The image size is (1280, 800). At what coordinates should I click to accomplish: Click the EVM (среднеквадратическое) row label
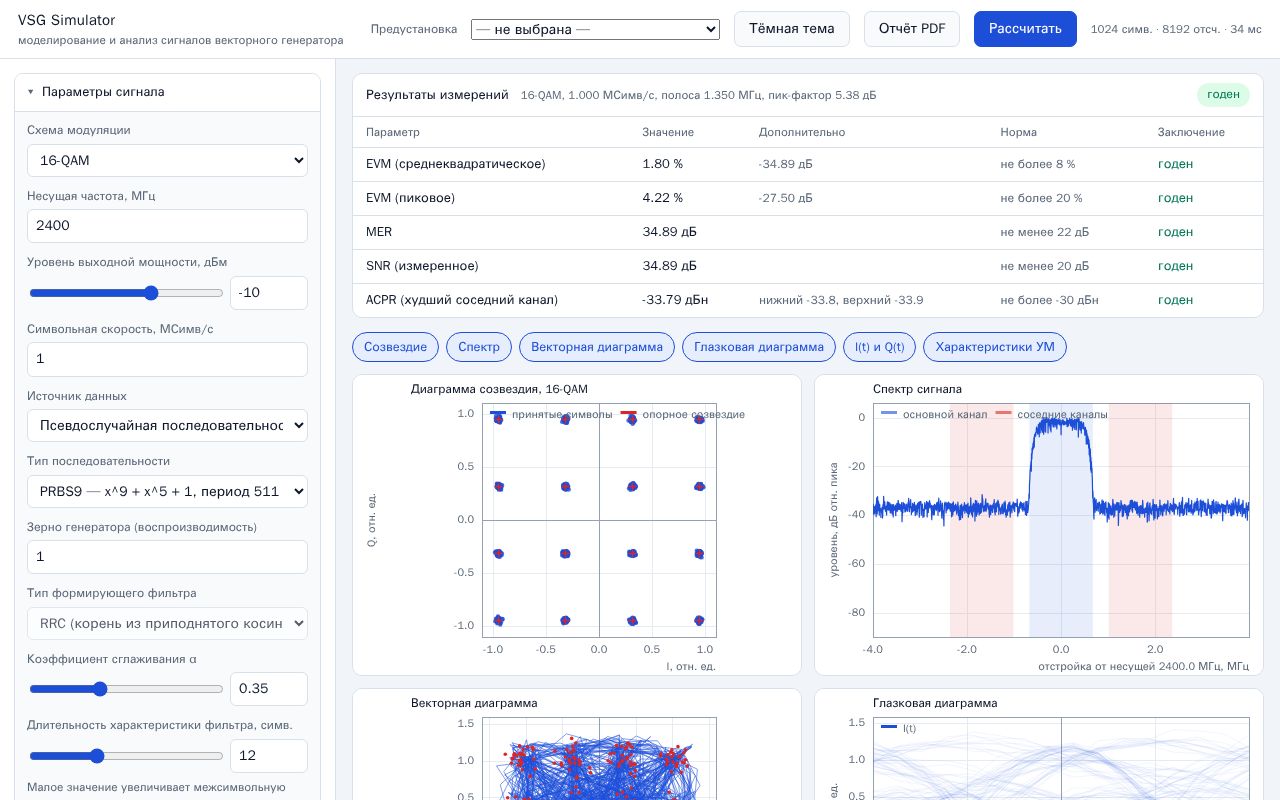pos(456,164)
